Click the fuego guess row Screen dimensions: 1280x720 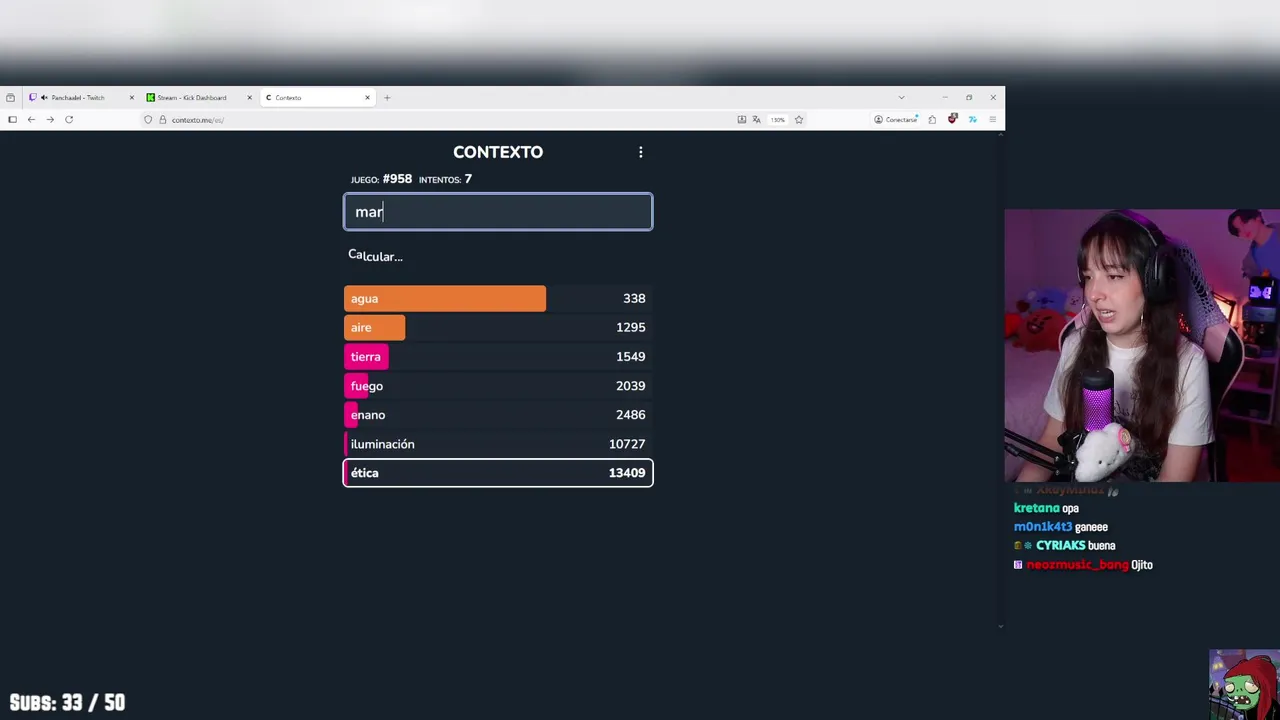click(498, 385)
